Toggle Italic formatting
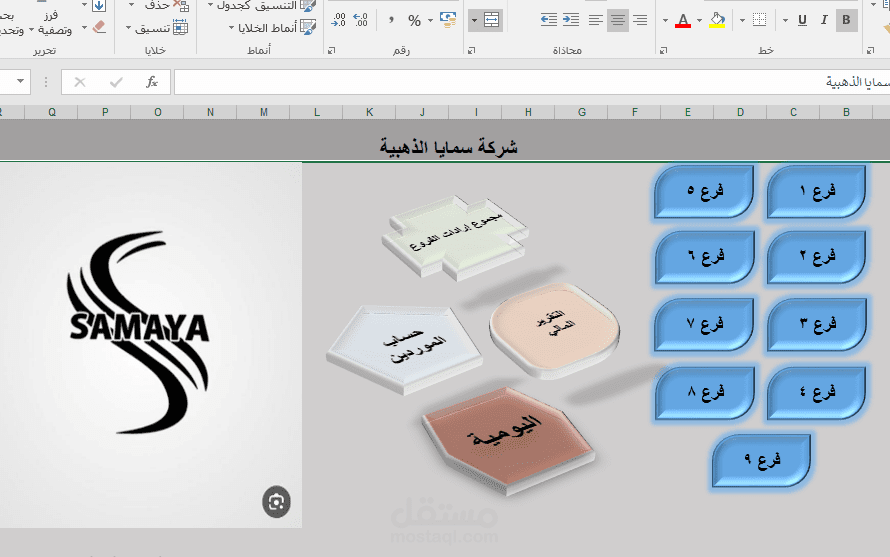 (x=824, y=20)
